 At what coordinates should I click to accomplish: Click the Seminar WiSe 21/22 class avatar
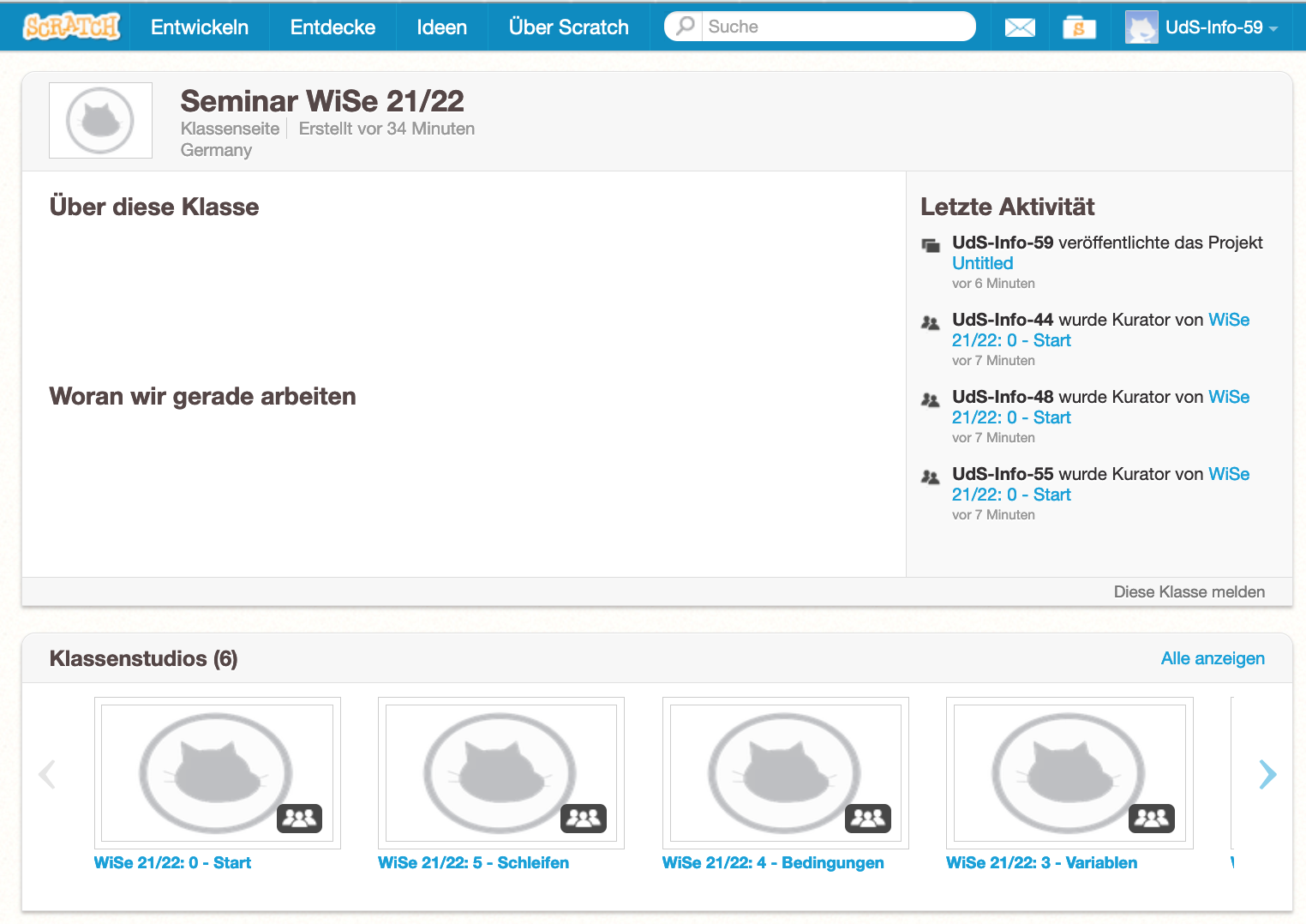tap(101, 121)
